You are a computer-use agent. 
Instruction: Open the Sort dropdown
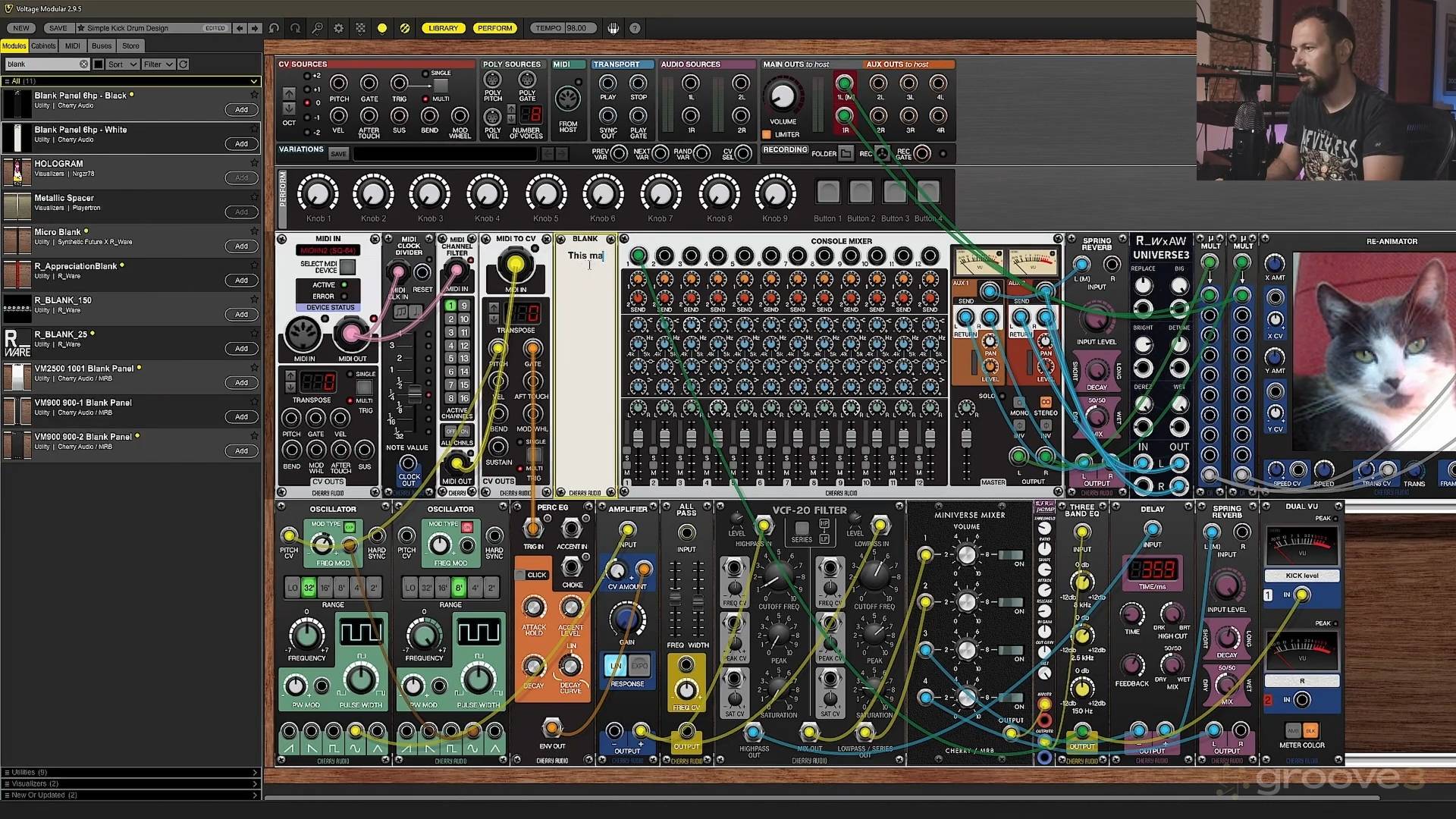click(122, 64)
